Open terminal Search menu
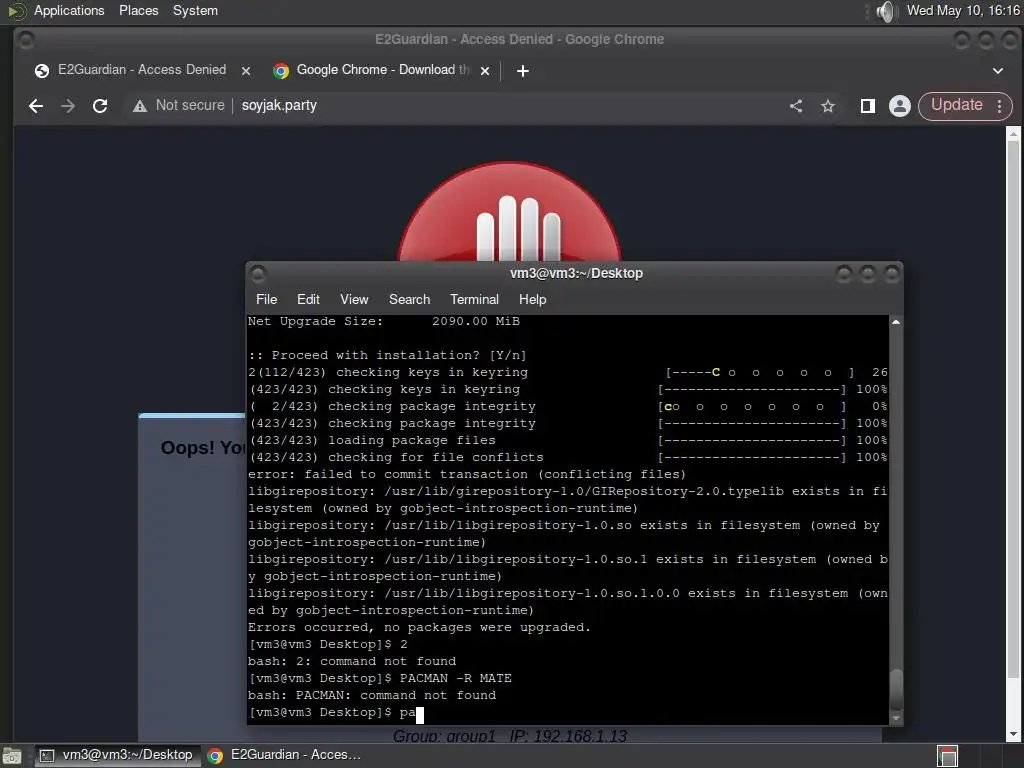This screenshot has width=1024, height=768. pos(409,299)
